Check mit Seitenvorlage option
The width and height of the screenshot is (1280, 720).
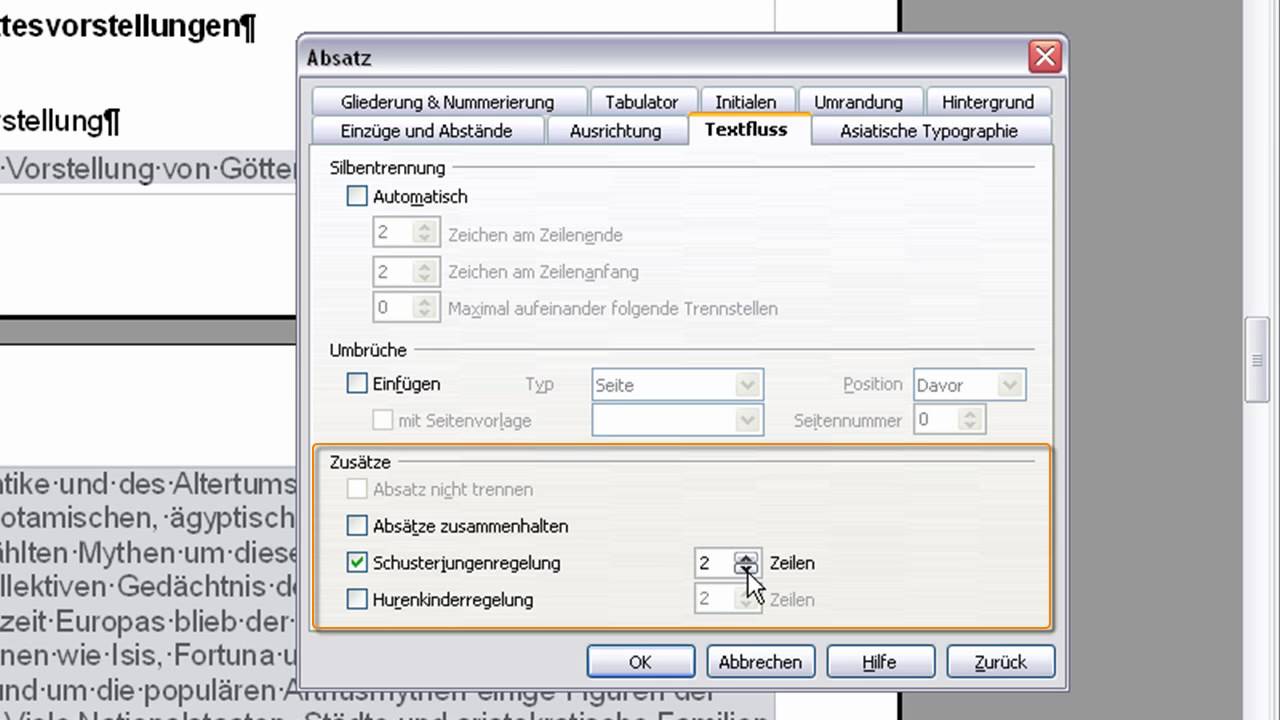coord(382,420)
